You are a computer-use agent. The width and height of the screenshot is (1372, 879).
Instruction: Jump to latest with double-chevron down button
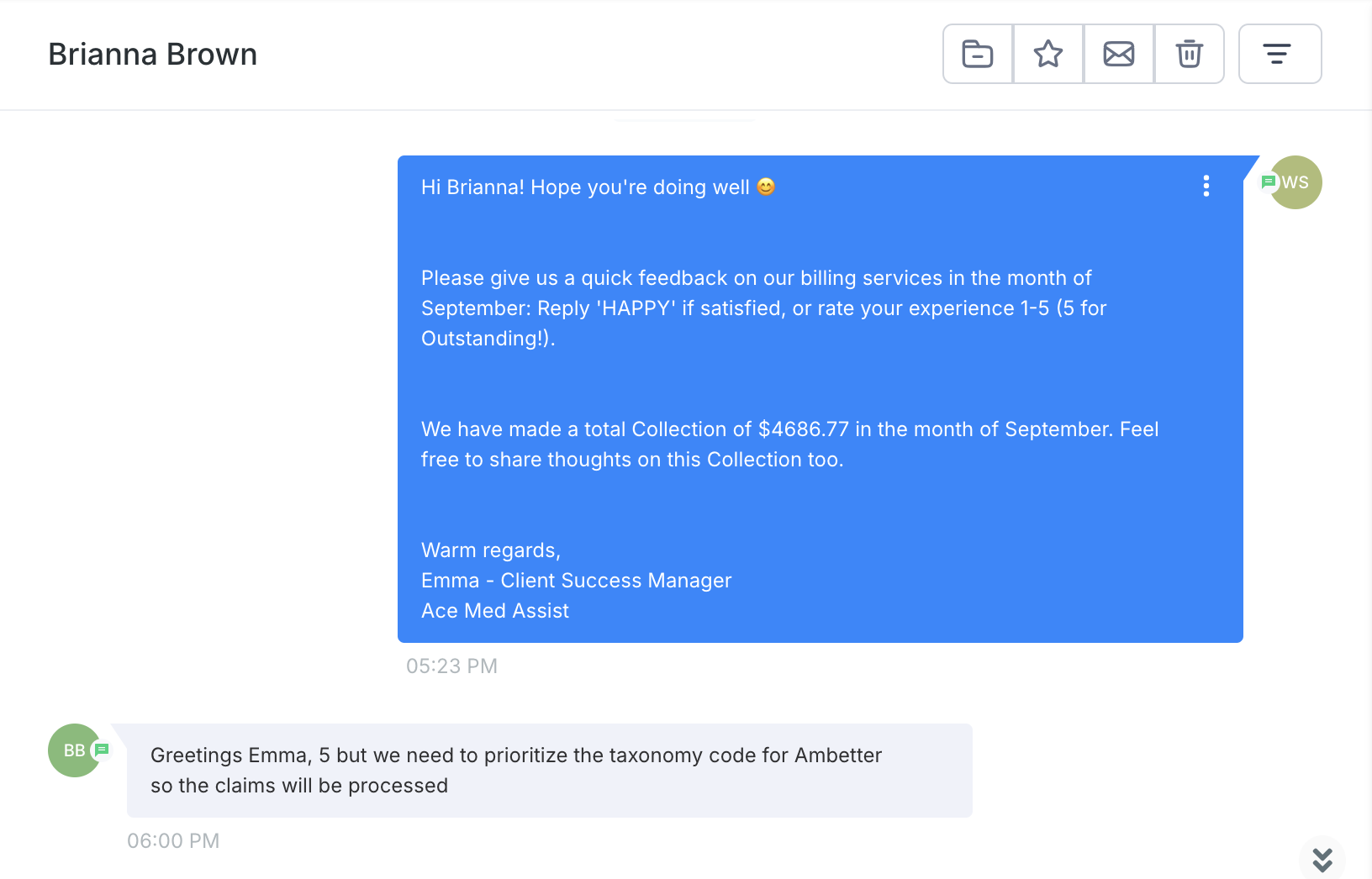point(1322,860)
